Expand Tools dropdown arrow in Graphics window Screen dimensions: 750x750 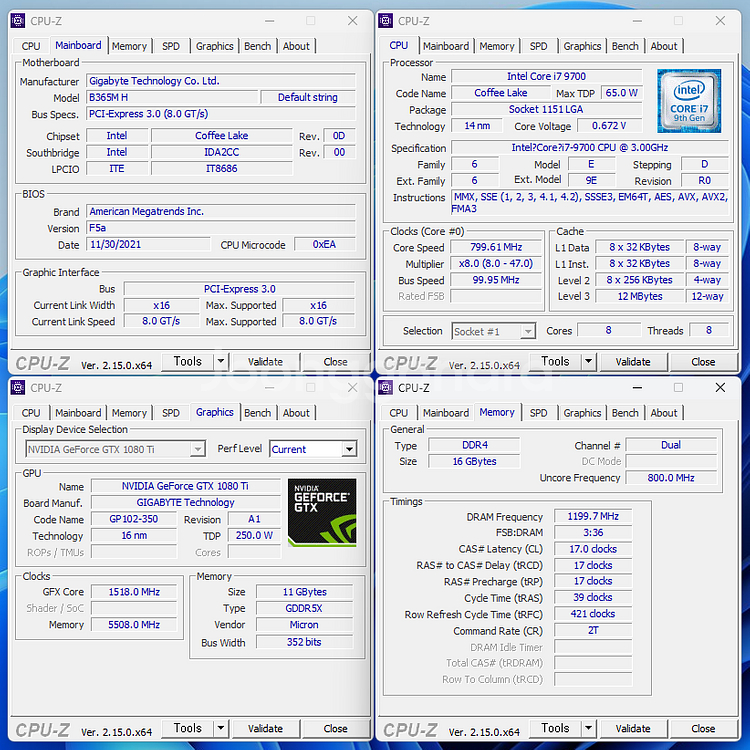[x=221, y=728]
